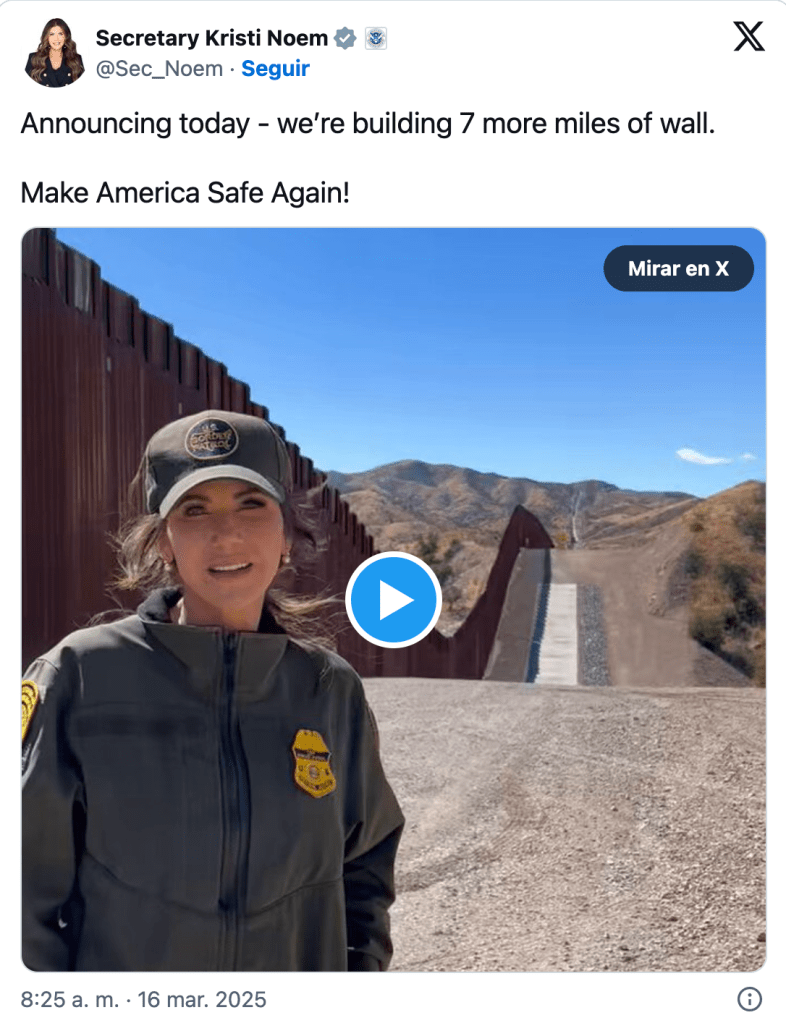
Task: Click the Secretary Kristi Noem display name
Action: coord(212,38)
